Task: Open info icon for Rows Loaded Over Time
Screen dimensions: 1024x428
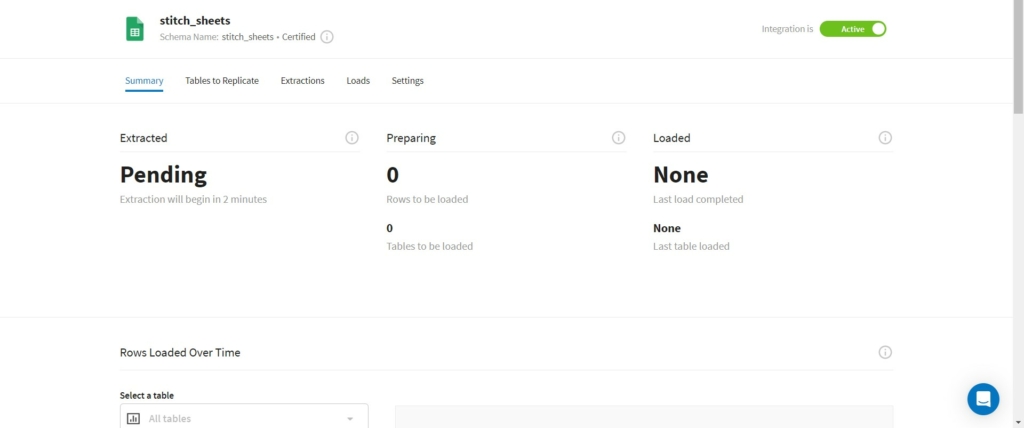Action: [x=885, y=352]
